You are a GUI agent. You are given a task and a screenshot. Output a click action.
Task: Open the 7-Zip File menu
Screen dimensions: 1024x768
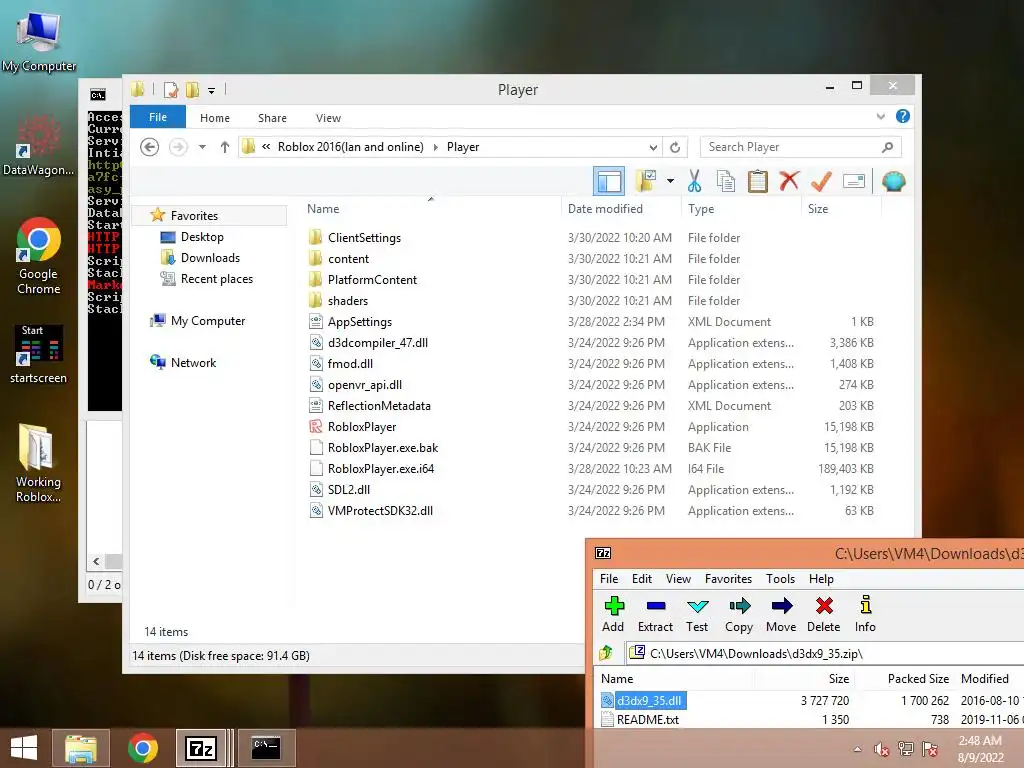tap(609, 579)
